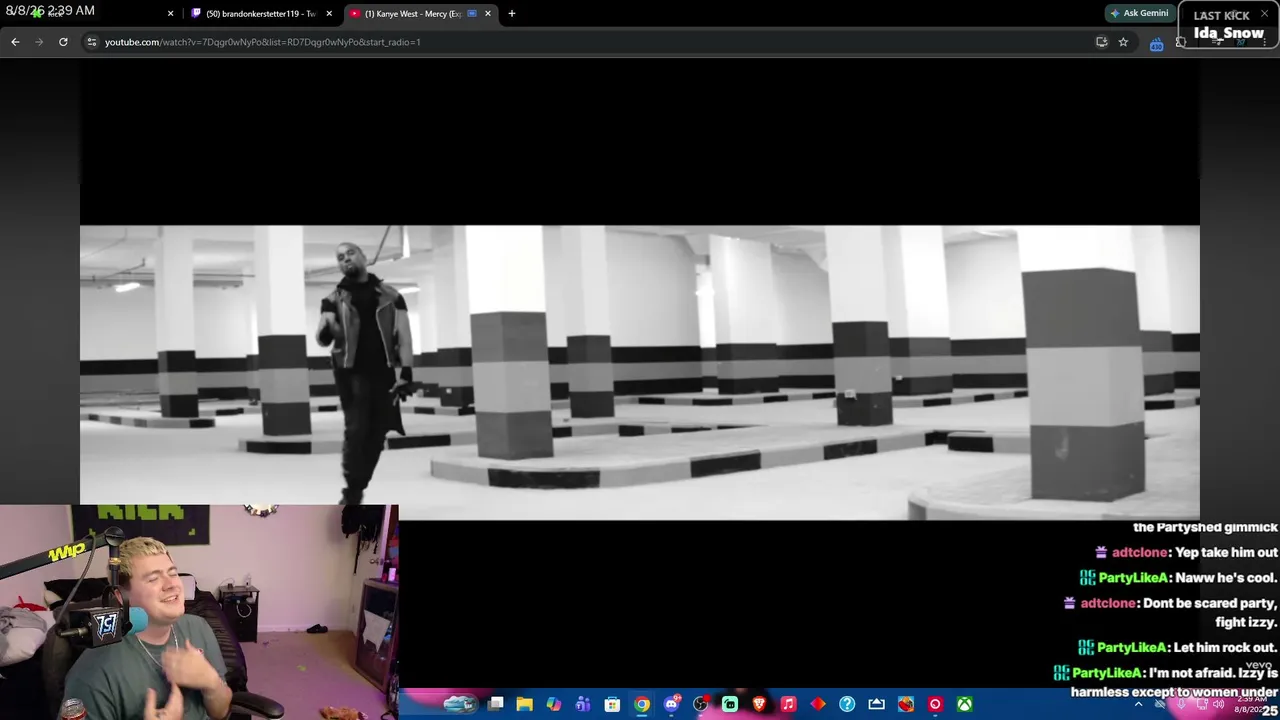The width and height of the screenshot is (1280, 720).
Task: Open Task View on the taskbar
Action: [x=495, y=704]
